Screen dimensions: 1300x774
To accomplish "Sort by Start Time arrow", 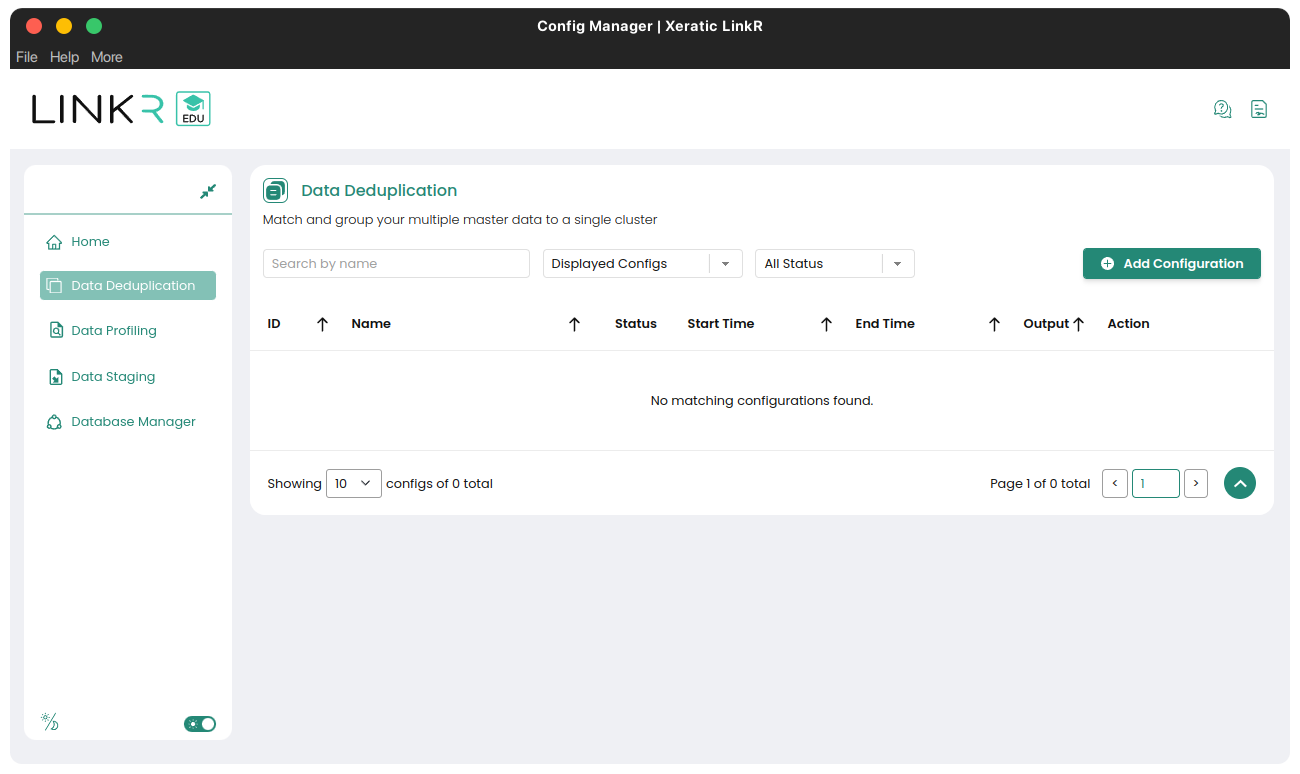I will pos(826,324).
